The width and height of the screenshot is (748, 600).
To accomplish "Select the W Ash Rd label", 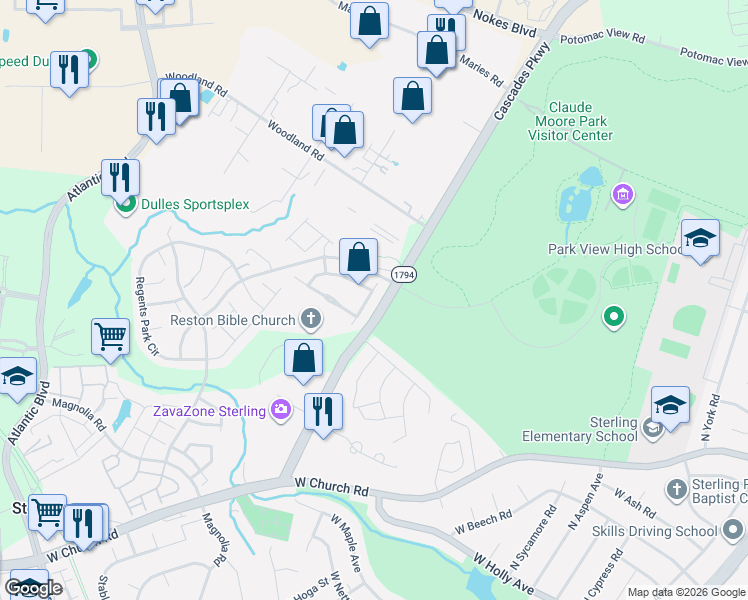I will (x=635, y=503).
